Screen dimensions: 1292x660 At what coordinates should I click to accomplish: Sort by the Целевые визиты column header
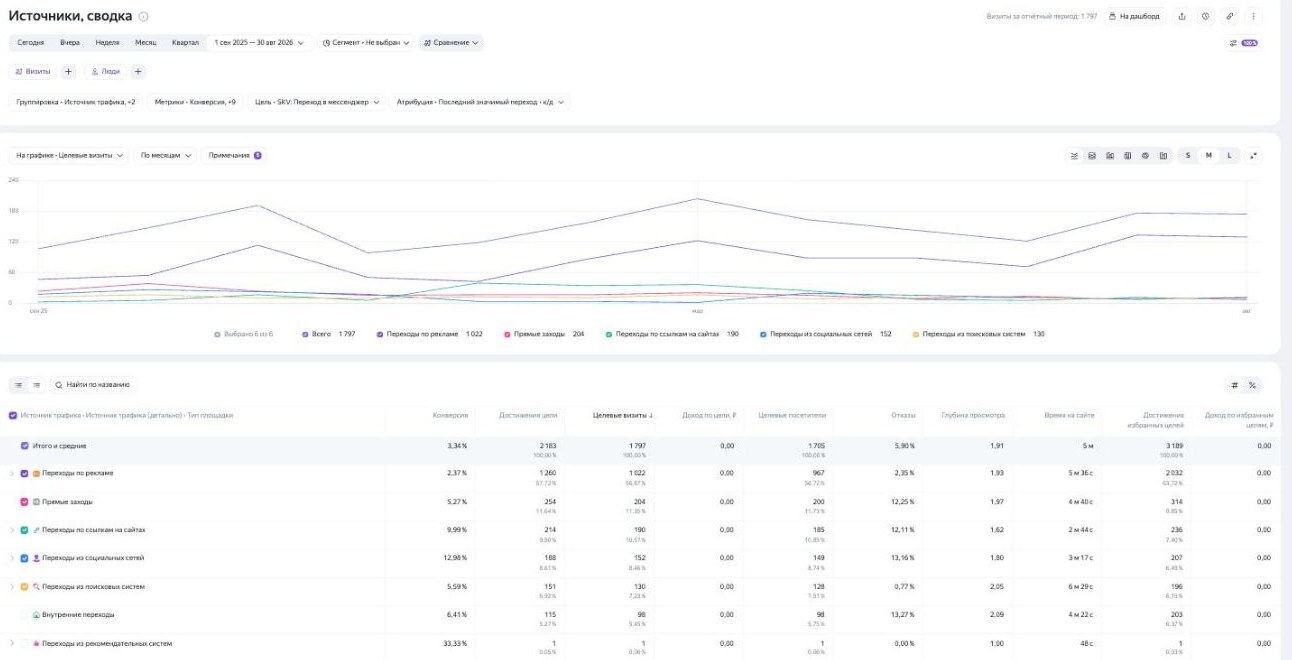(622, 415)
